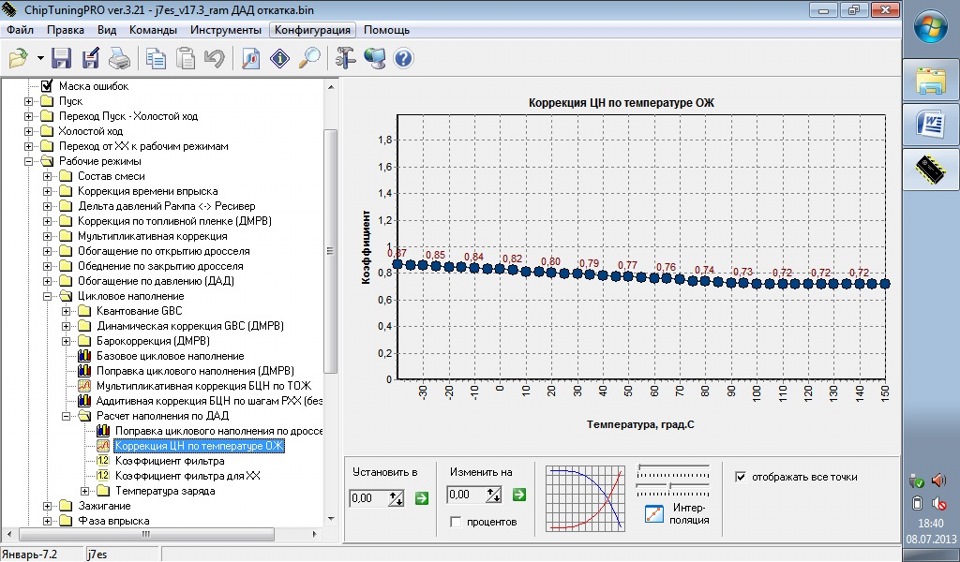960x562 pixels.
Task: Click the Save As floppy-with-pencil icon
Action: (x=91, y=59)
